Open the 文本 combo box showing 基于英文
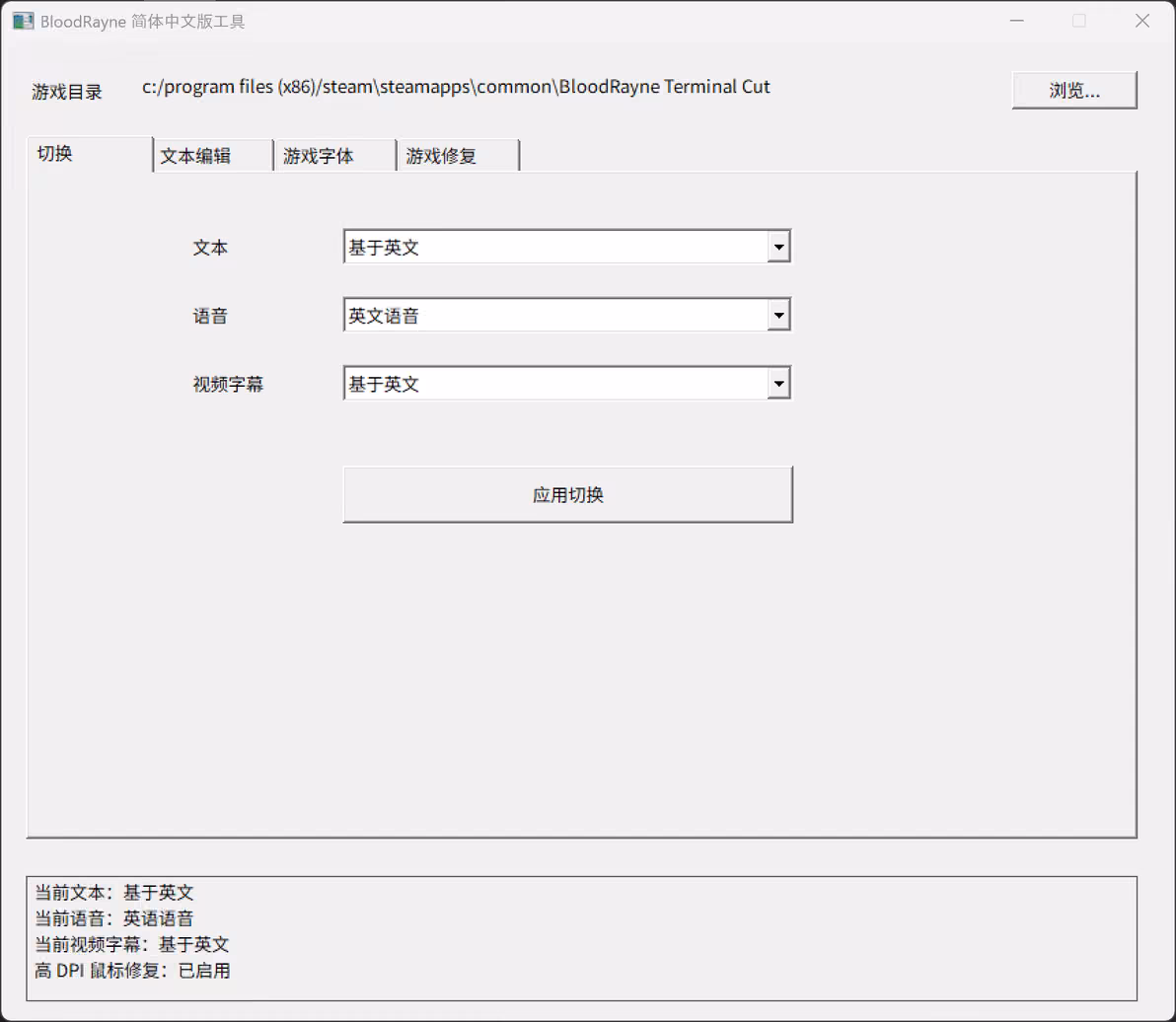 [x=567, y=247]
